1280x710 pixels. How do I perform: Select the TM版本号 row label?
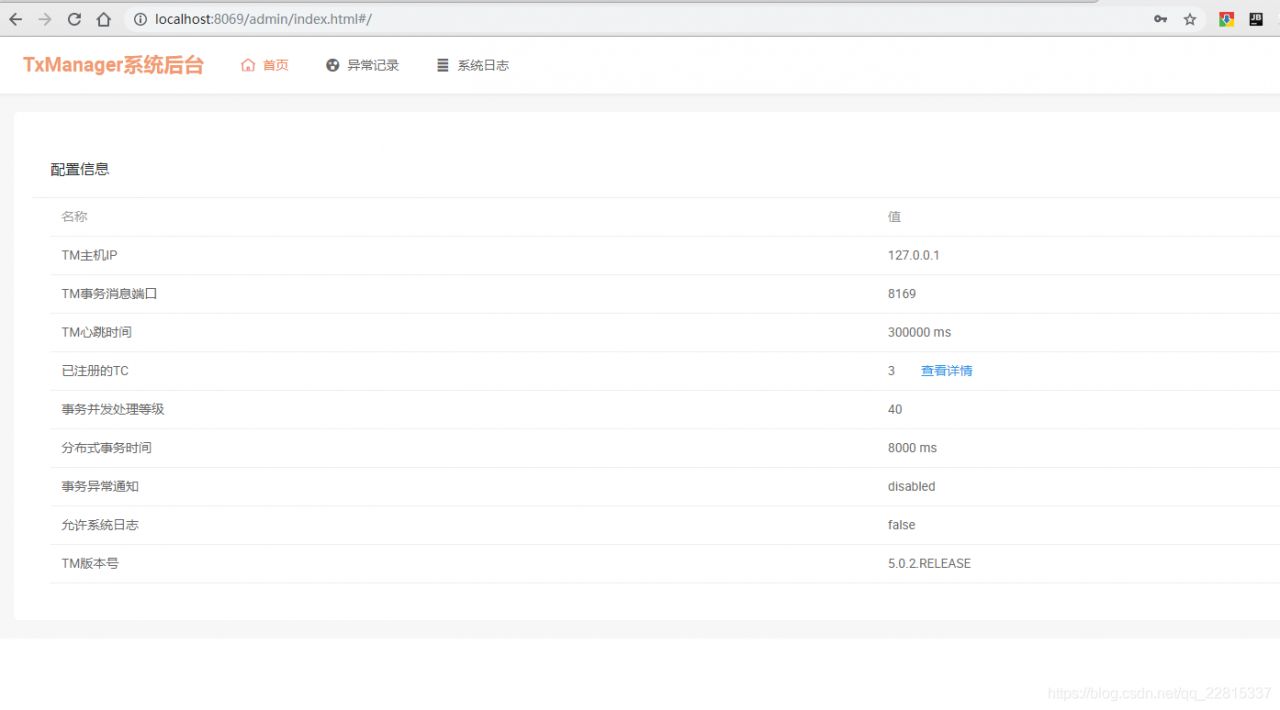[x=90, y=563]
